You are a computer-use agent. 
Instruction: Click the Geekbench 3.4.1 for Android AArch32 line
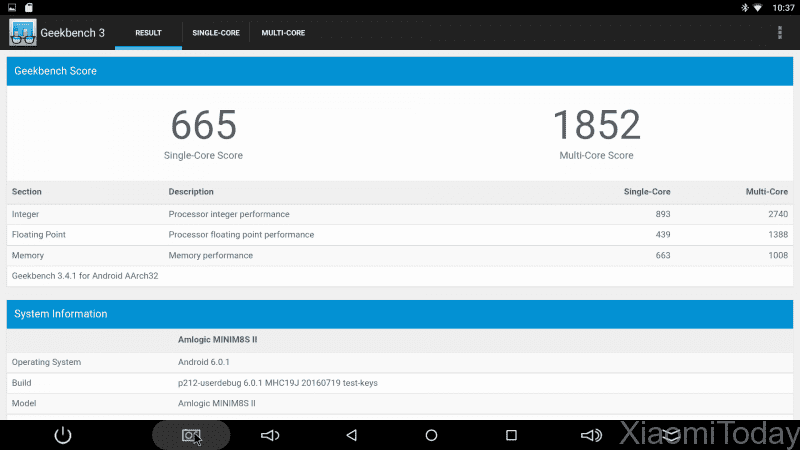click(85, 276)
